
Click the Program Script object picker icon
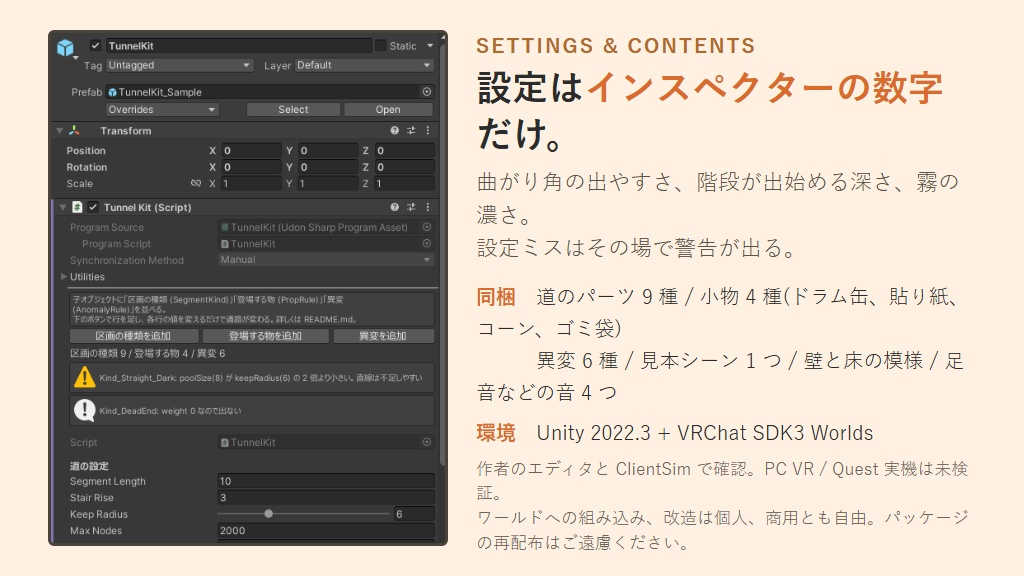coord(427,244)
